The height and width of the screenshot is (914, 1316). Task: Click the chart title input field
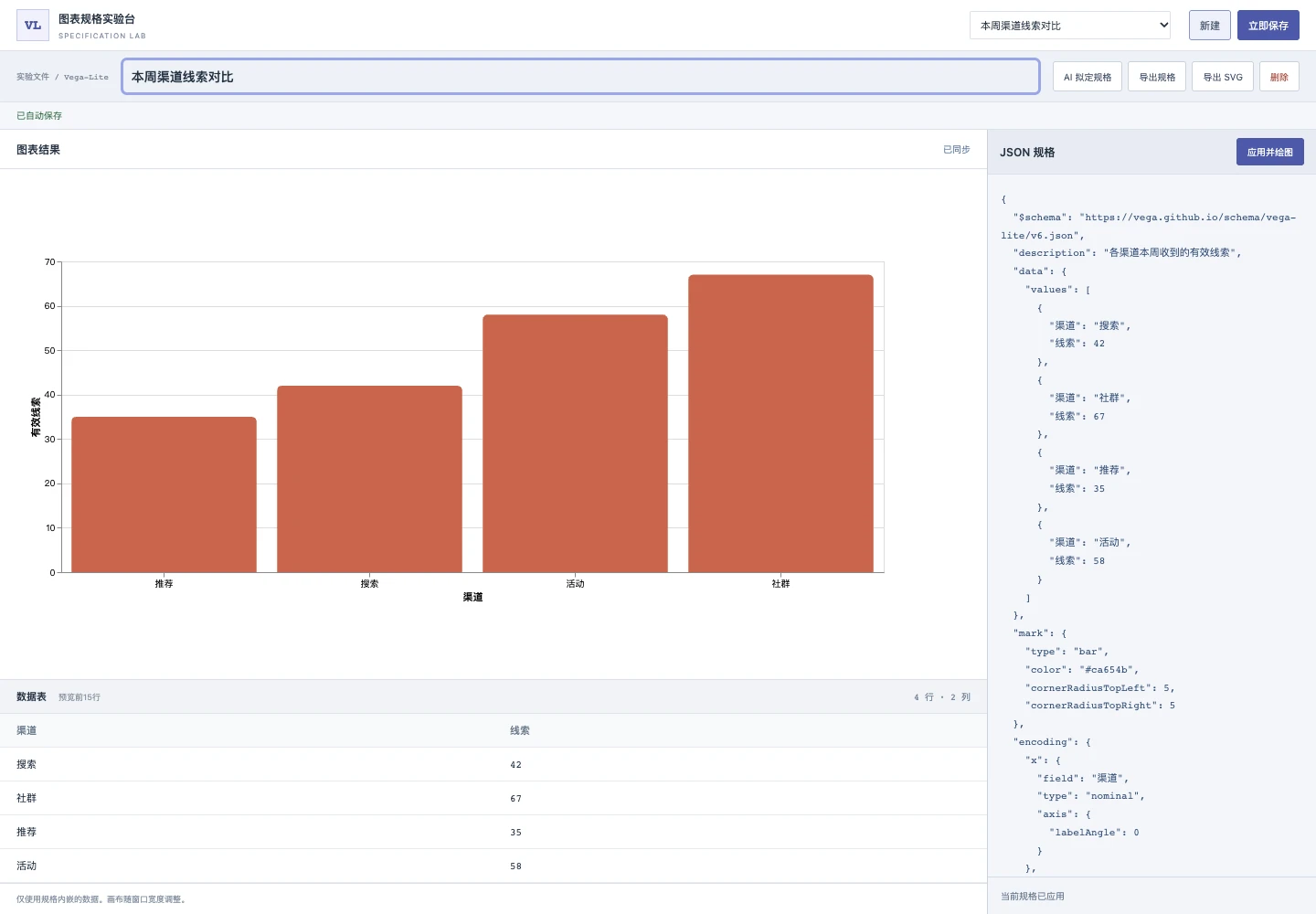[x=581, y=77]
